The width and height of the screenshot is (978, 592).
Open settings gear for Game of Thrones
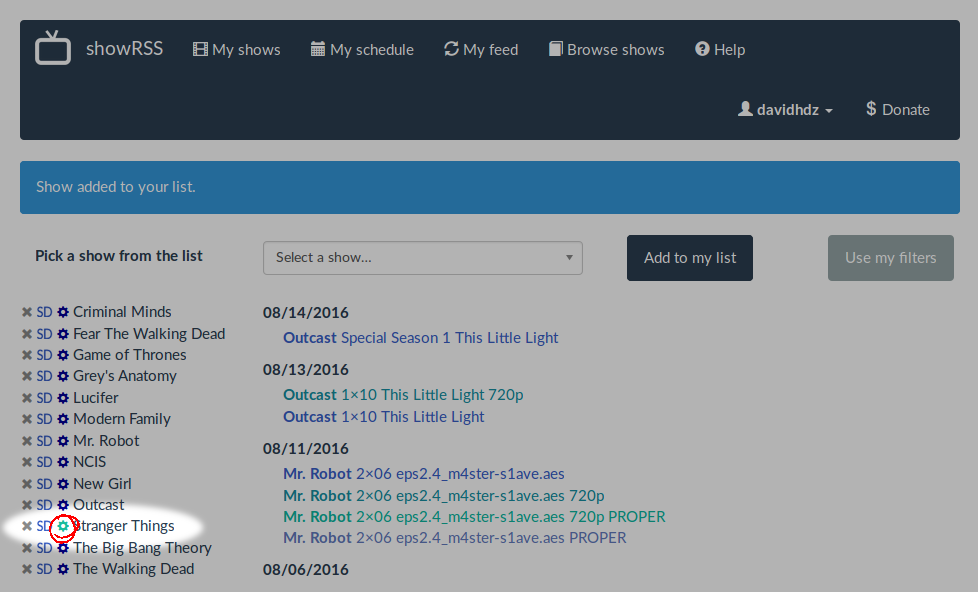click(x=63, y=355)
